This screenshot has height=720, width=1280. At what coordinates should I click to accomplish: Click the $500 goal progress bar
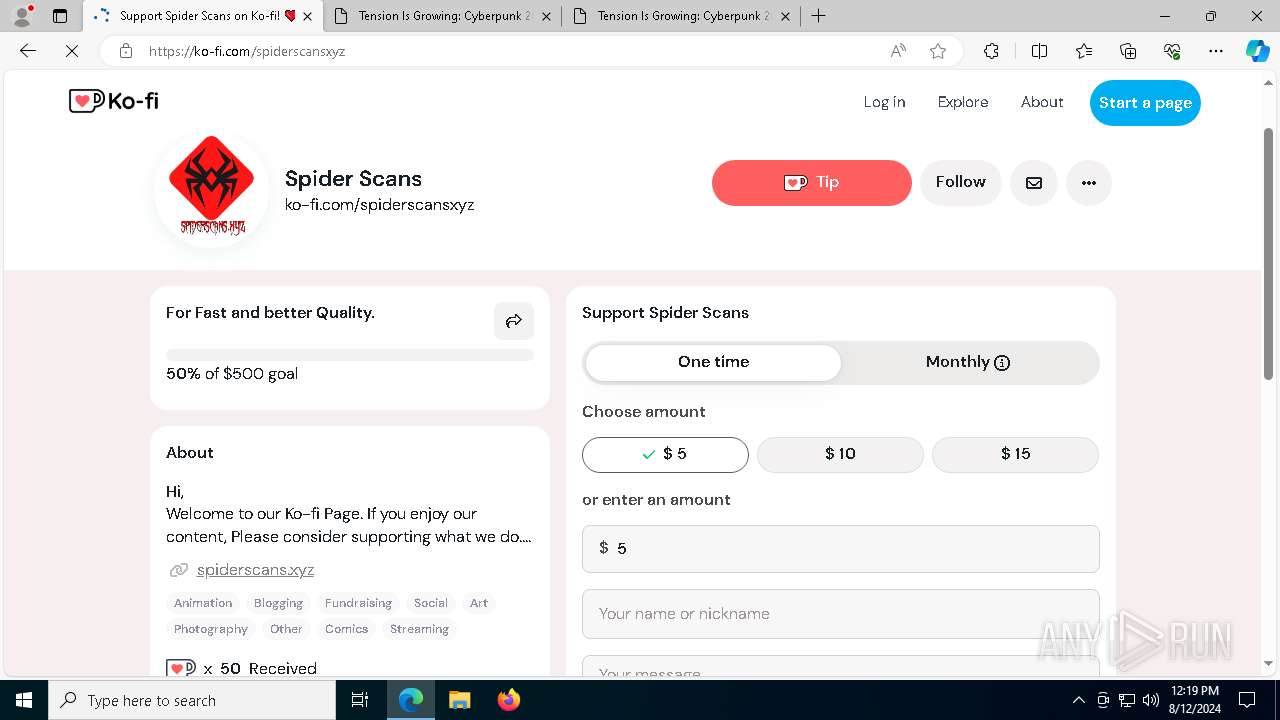(350, 355)
